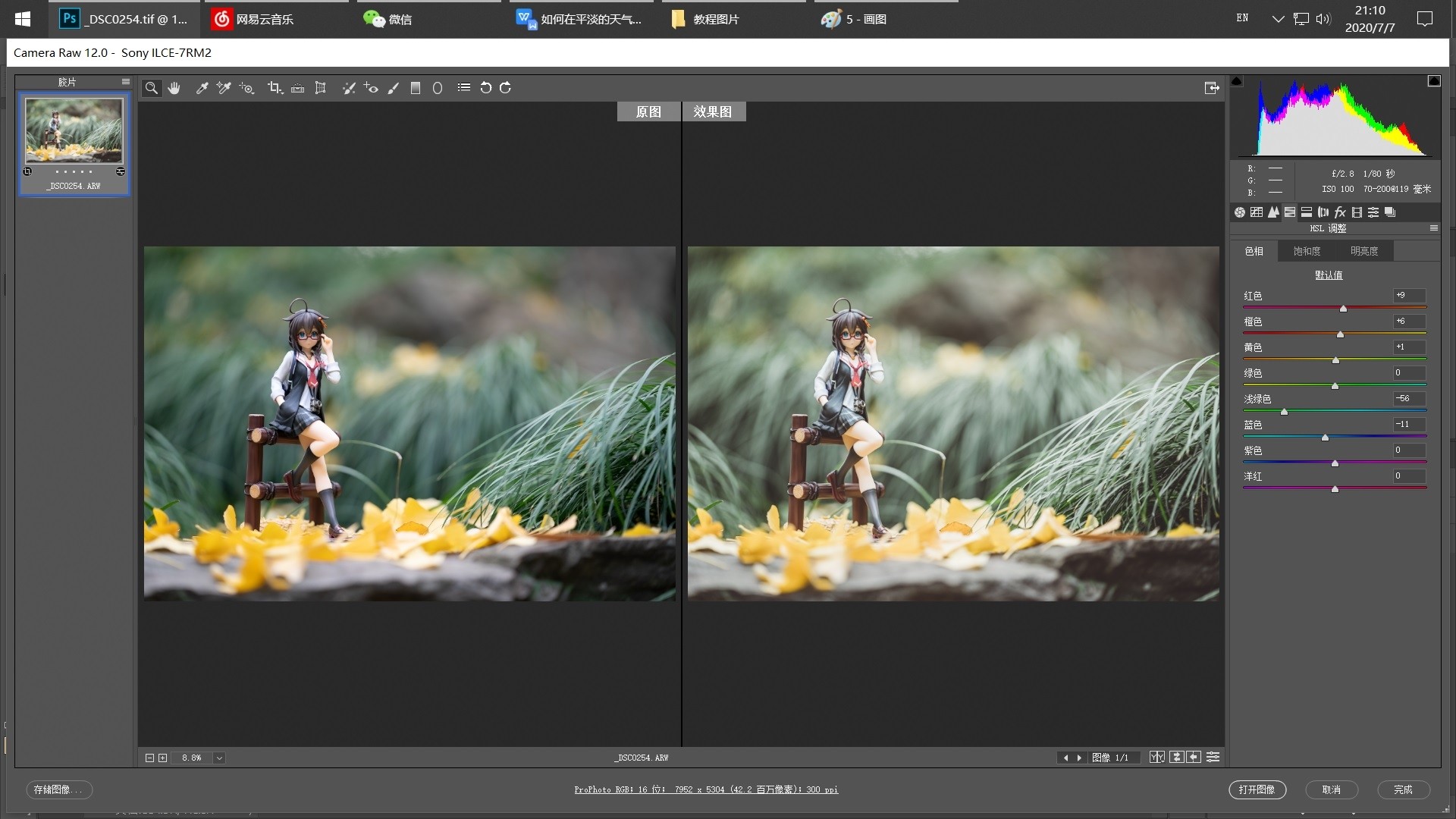This screenshot has height=819, width=1456.
Task: Click the 默认值 link
Action: coord(1329,275)
